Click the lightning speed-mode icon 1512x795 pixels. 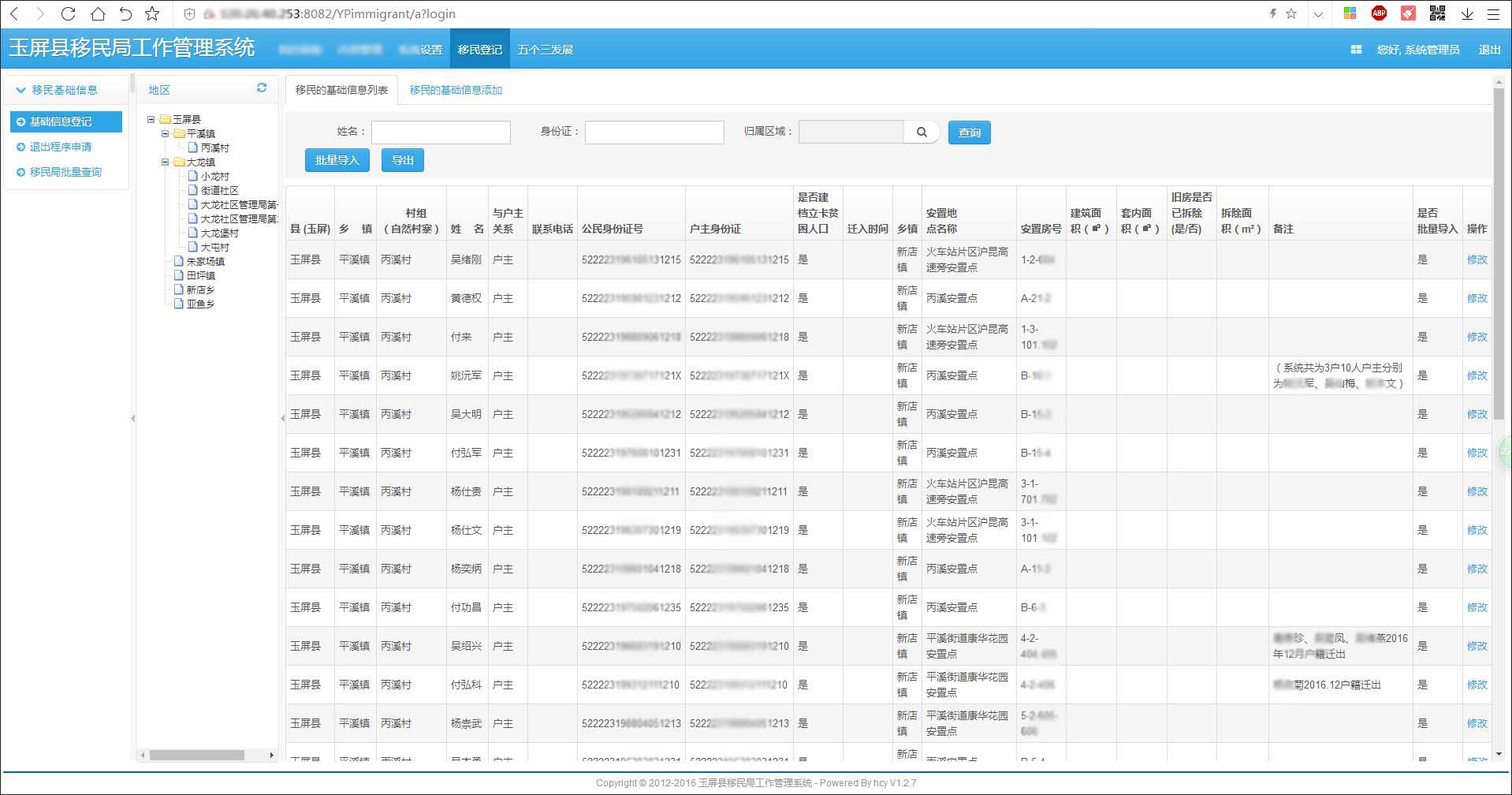pyautogui.click(x=1272, y=14)
